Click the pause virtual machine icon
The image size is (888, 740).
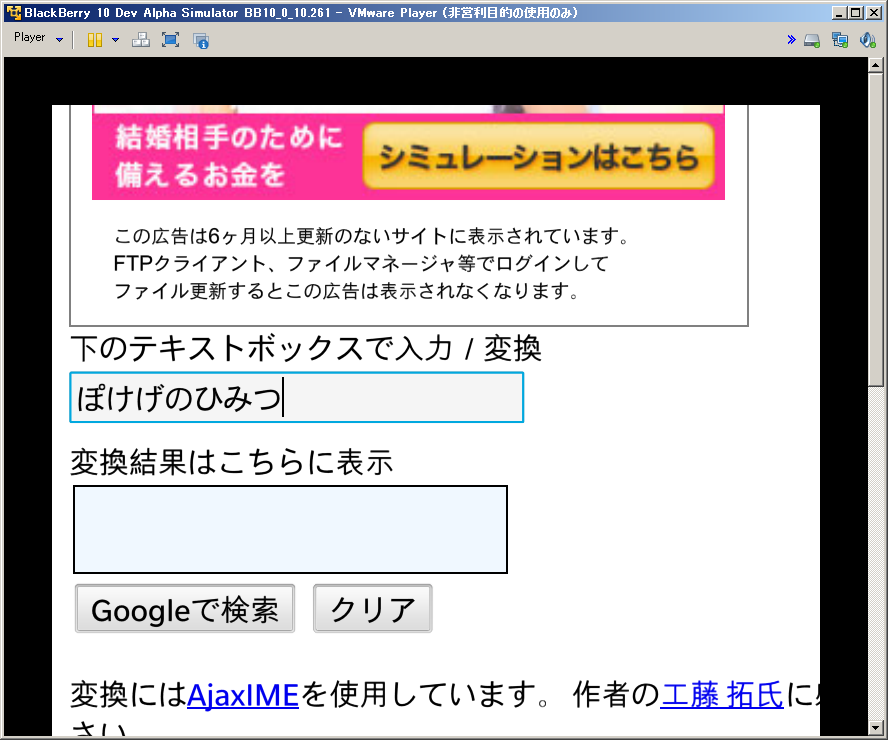point(95,40)
